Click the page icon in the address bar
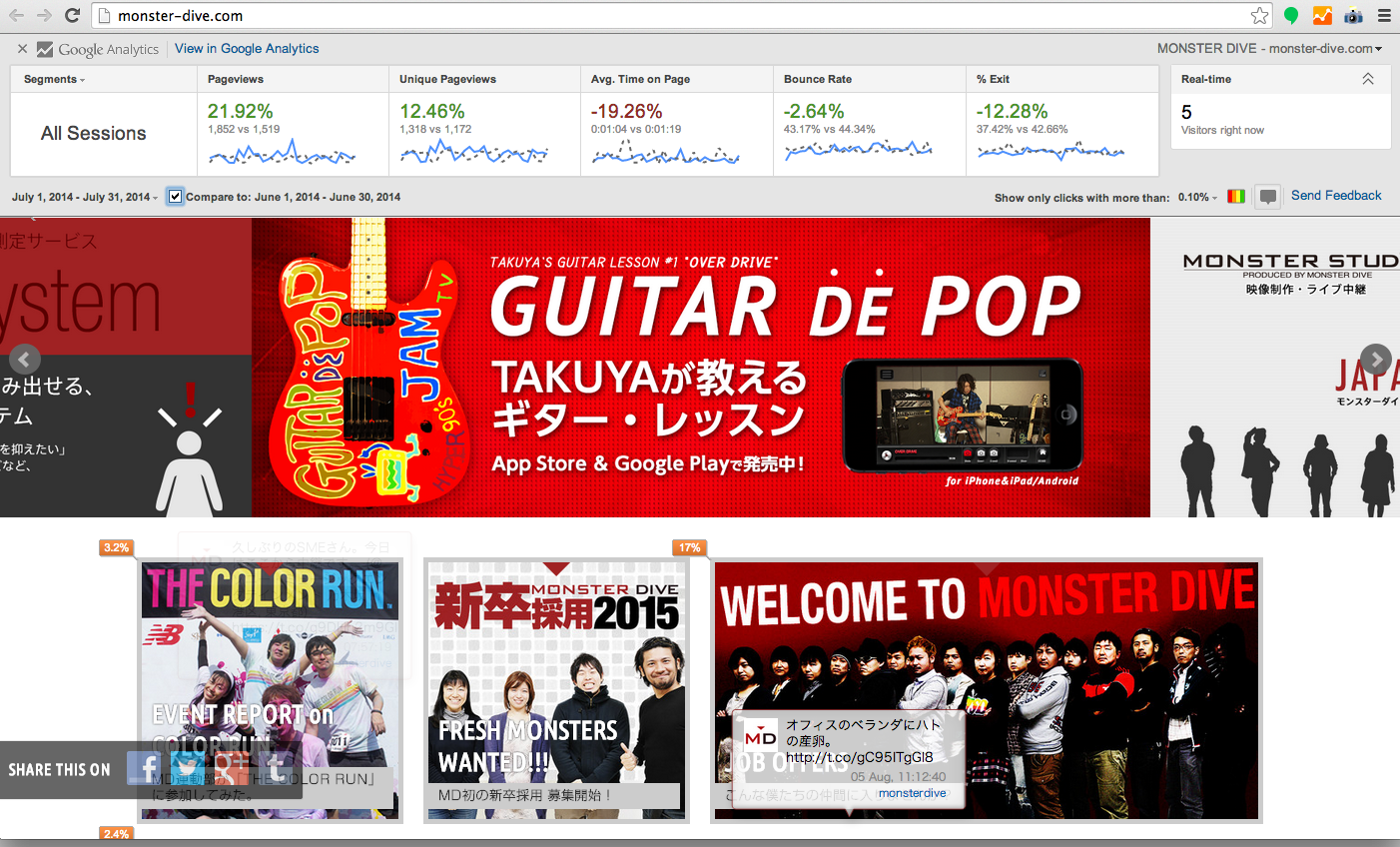1400x847 pixels. (x=105, y=15)
